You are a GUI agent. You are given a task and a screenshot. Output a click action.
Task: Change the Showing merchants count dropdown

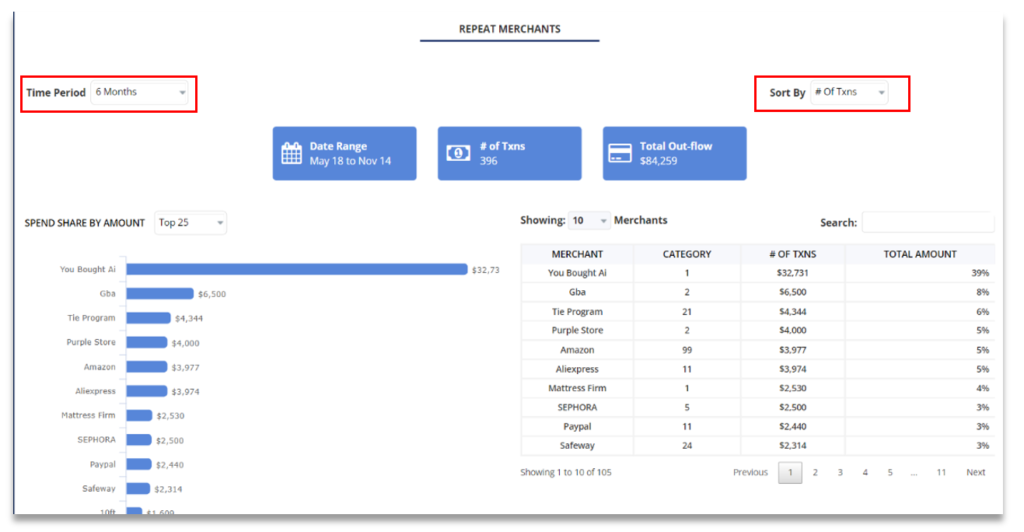[x=589, y=221]
